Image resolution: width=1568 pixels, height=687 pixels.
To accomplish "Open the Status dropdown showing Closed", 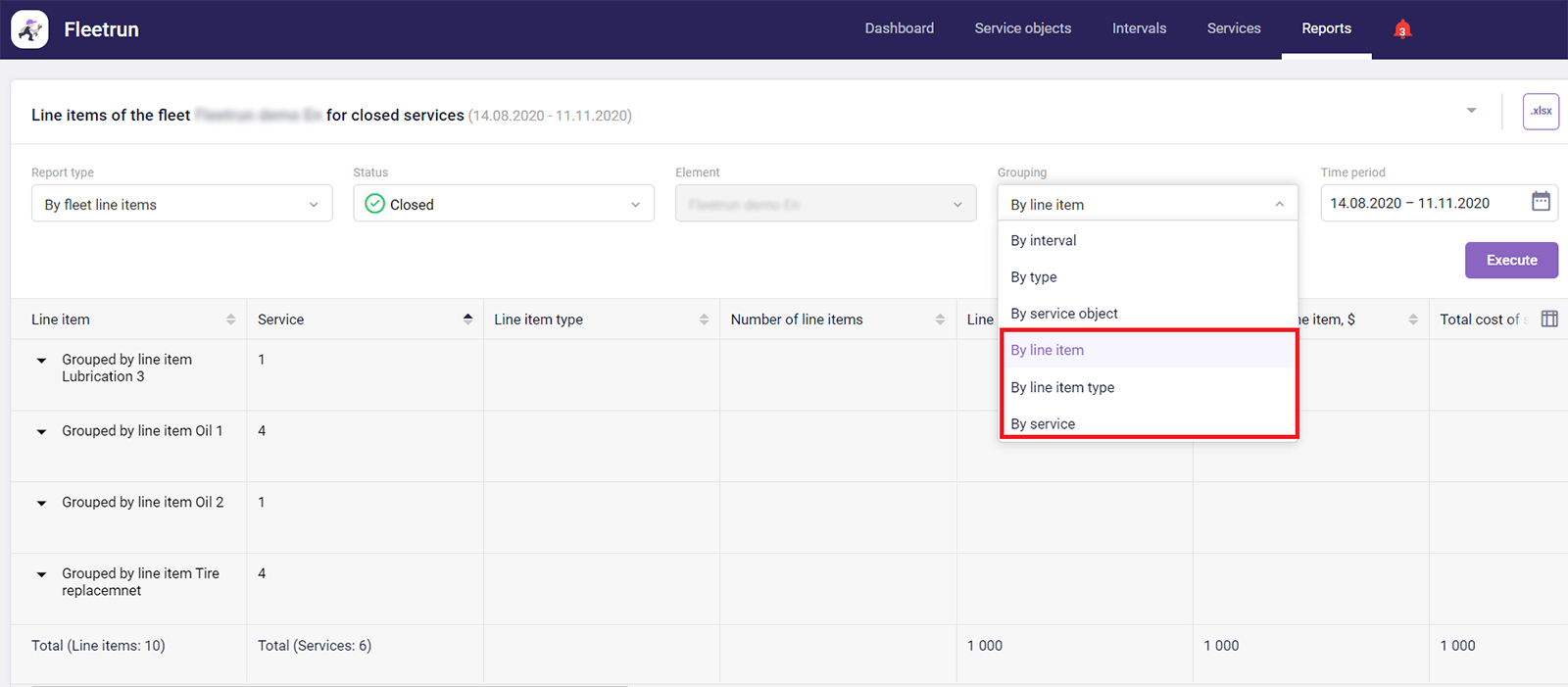I will point(503,204).
